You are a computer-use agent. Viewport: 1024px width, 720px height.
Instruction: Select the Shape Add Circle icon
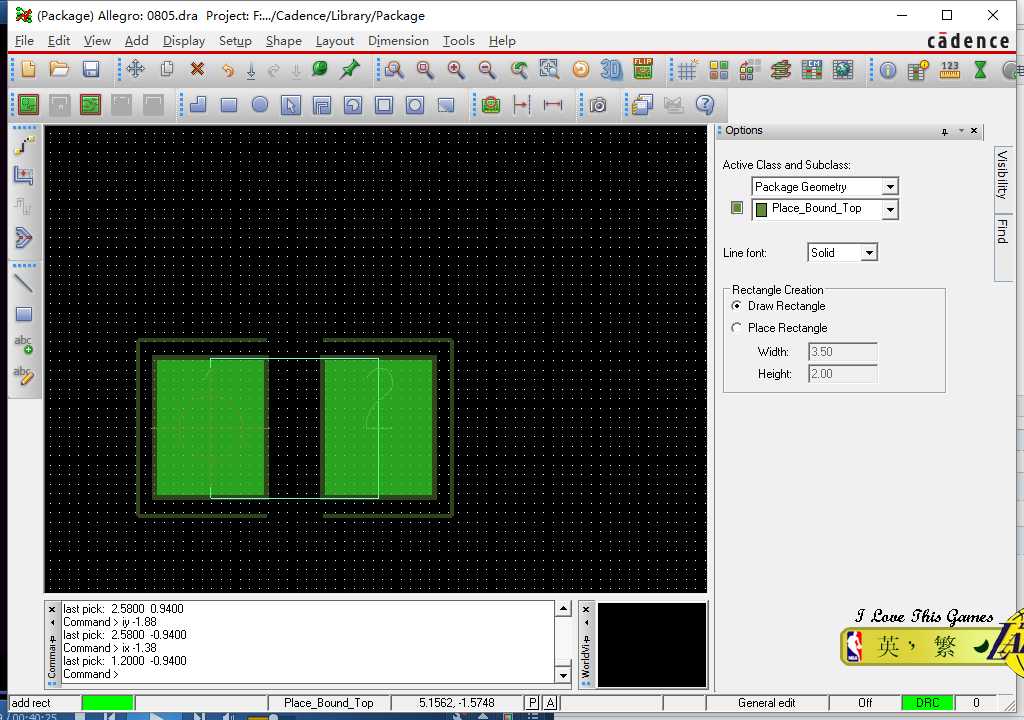[x=260, y=105]
